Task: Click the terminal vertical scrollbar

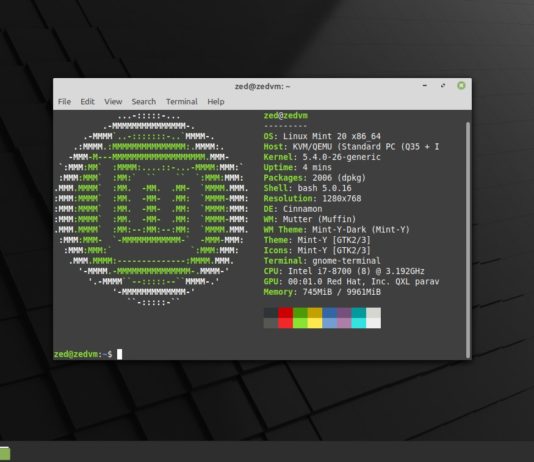Action: [468, 239]
